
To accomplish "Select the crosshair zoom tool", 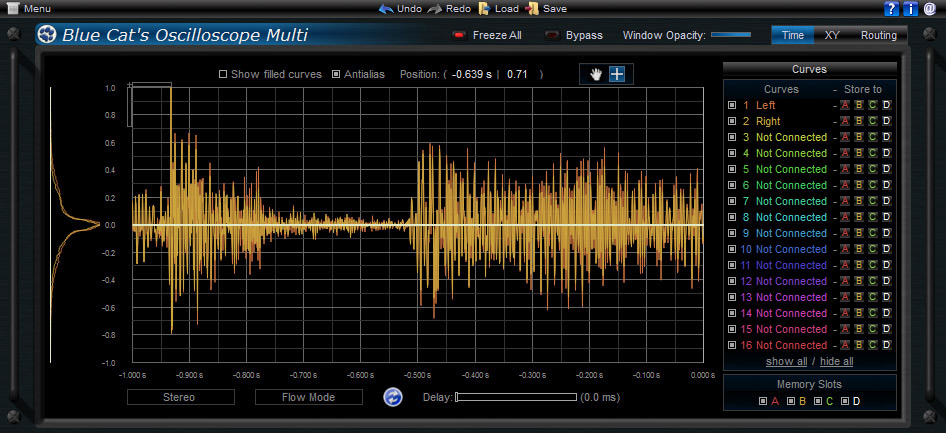I will 617,74.
